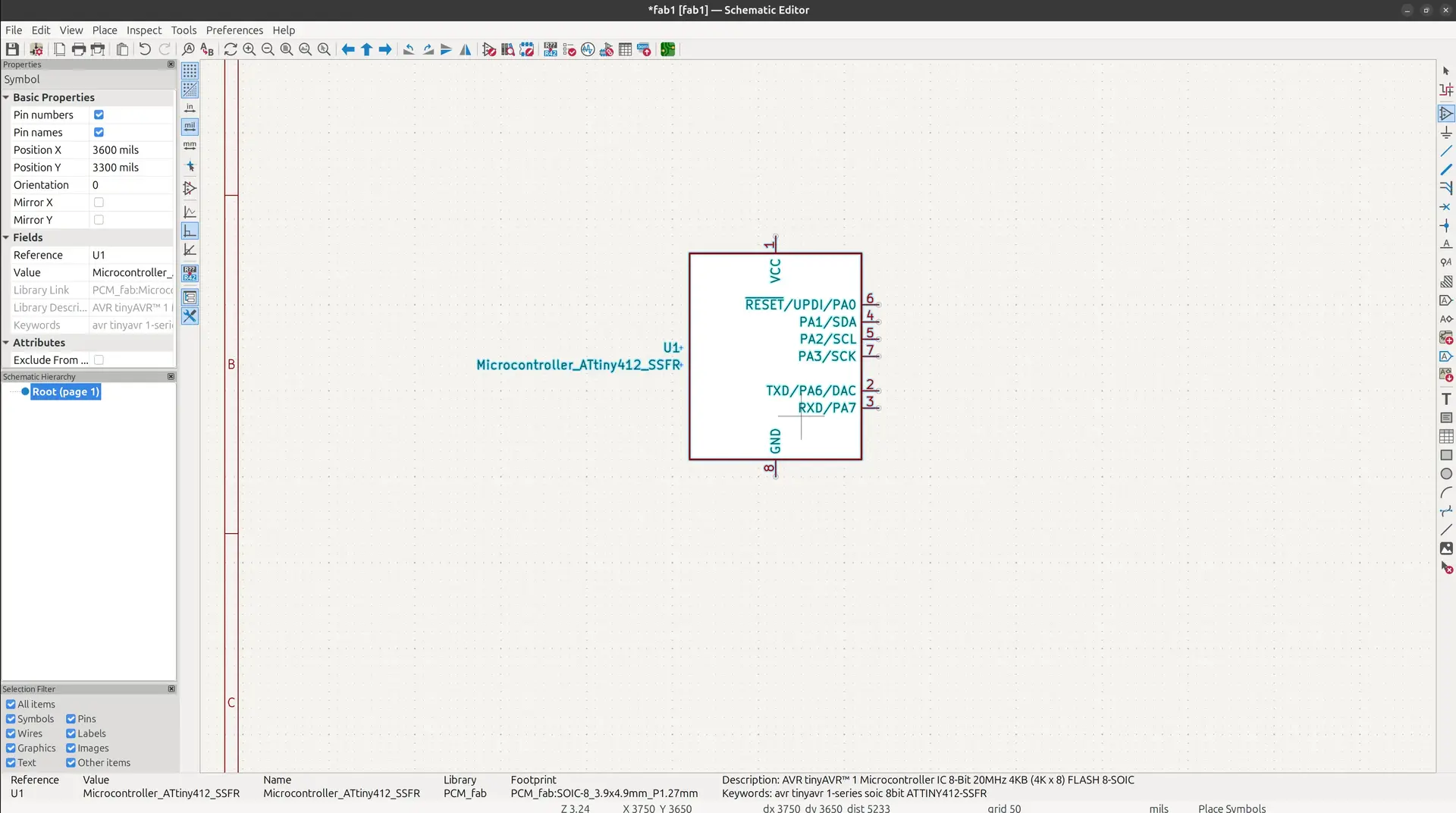Viewport: 1456px width, 813px height.
Task: Edit the Reference field showing U1
Action: tap(132, 256)
